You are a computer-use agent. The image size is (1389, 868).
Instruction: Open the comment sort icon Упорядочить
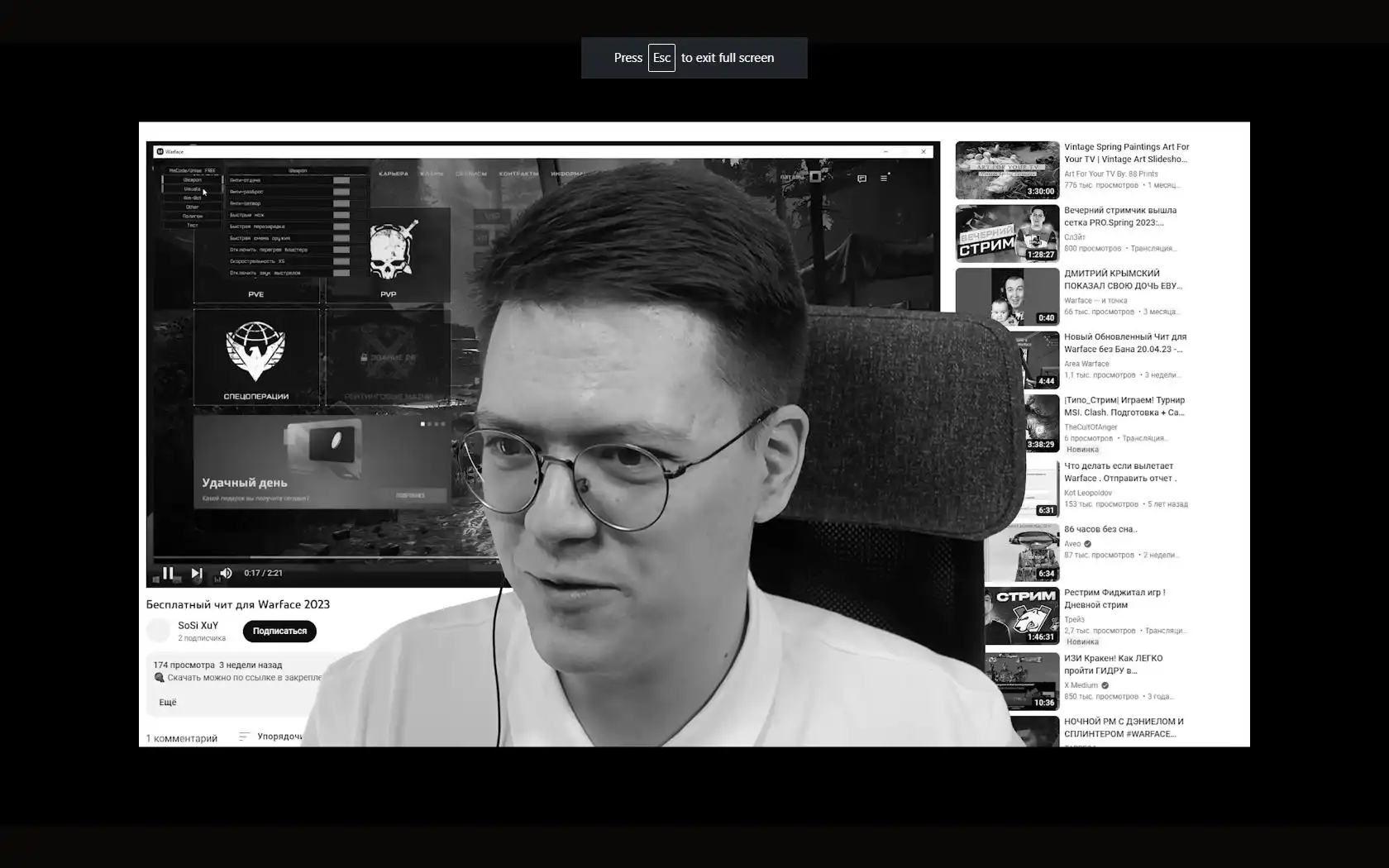click(x=244, y=737)
